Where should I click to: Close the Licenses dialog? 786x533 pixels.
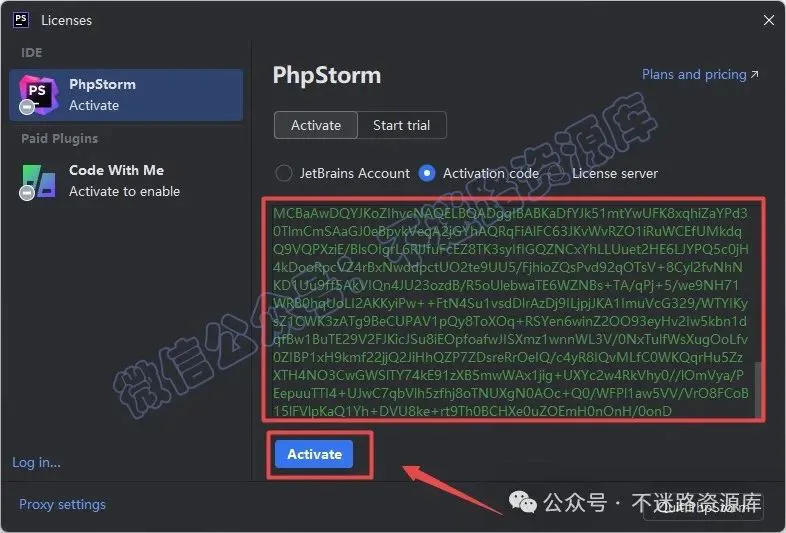tap(769, 20)
